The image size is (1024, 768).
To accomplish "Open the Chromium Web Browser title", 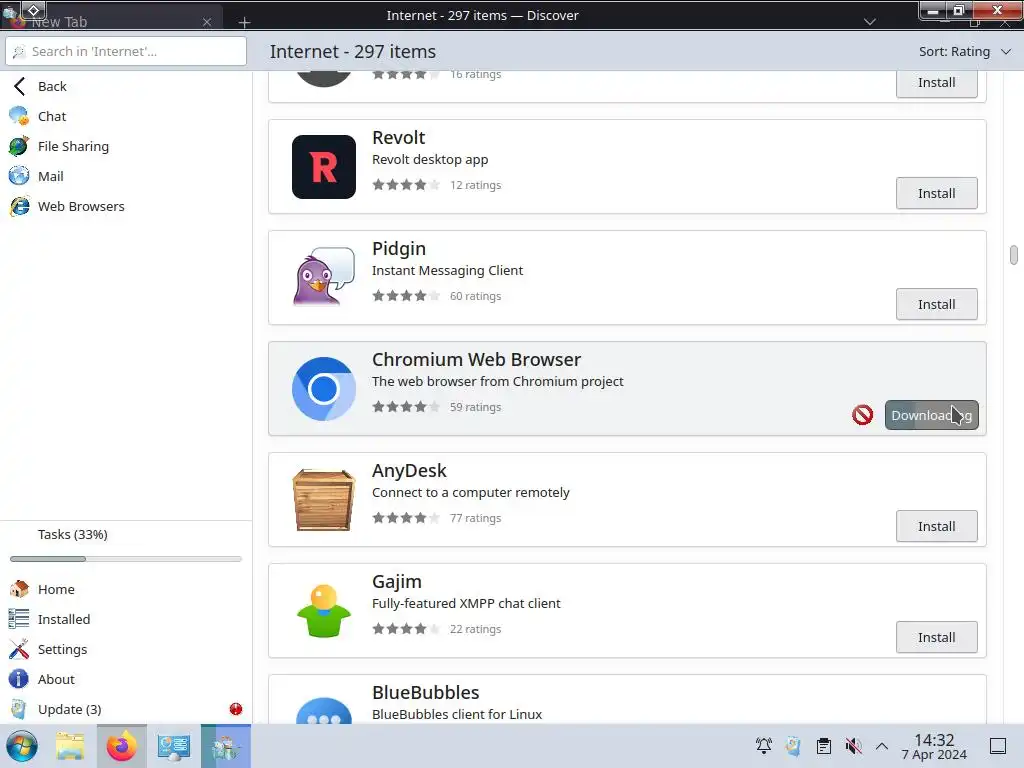I will point(476,360).
